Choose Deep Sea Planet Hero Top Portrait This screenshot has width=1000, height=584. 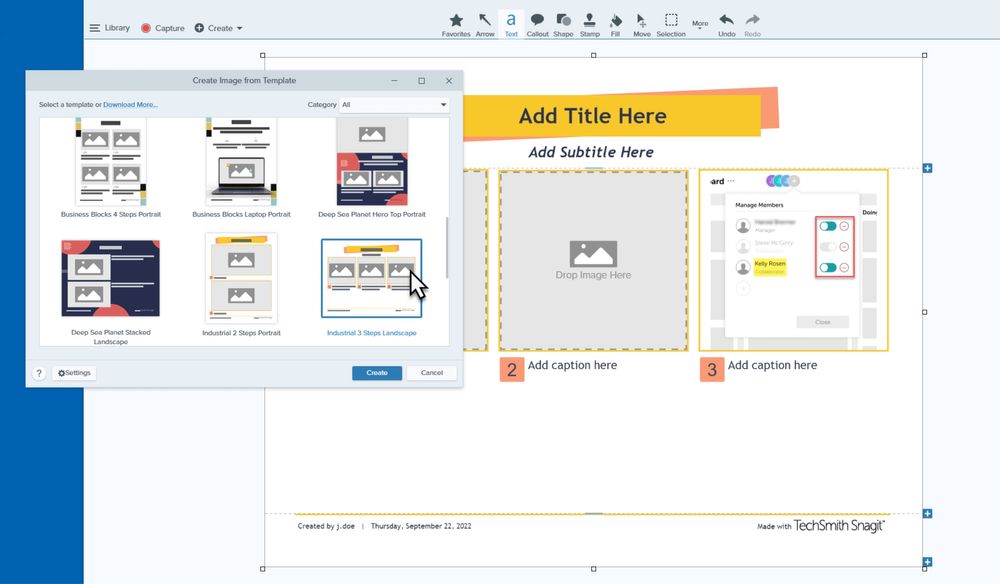click(x=372, y=168)
